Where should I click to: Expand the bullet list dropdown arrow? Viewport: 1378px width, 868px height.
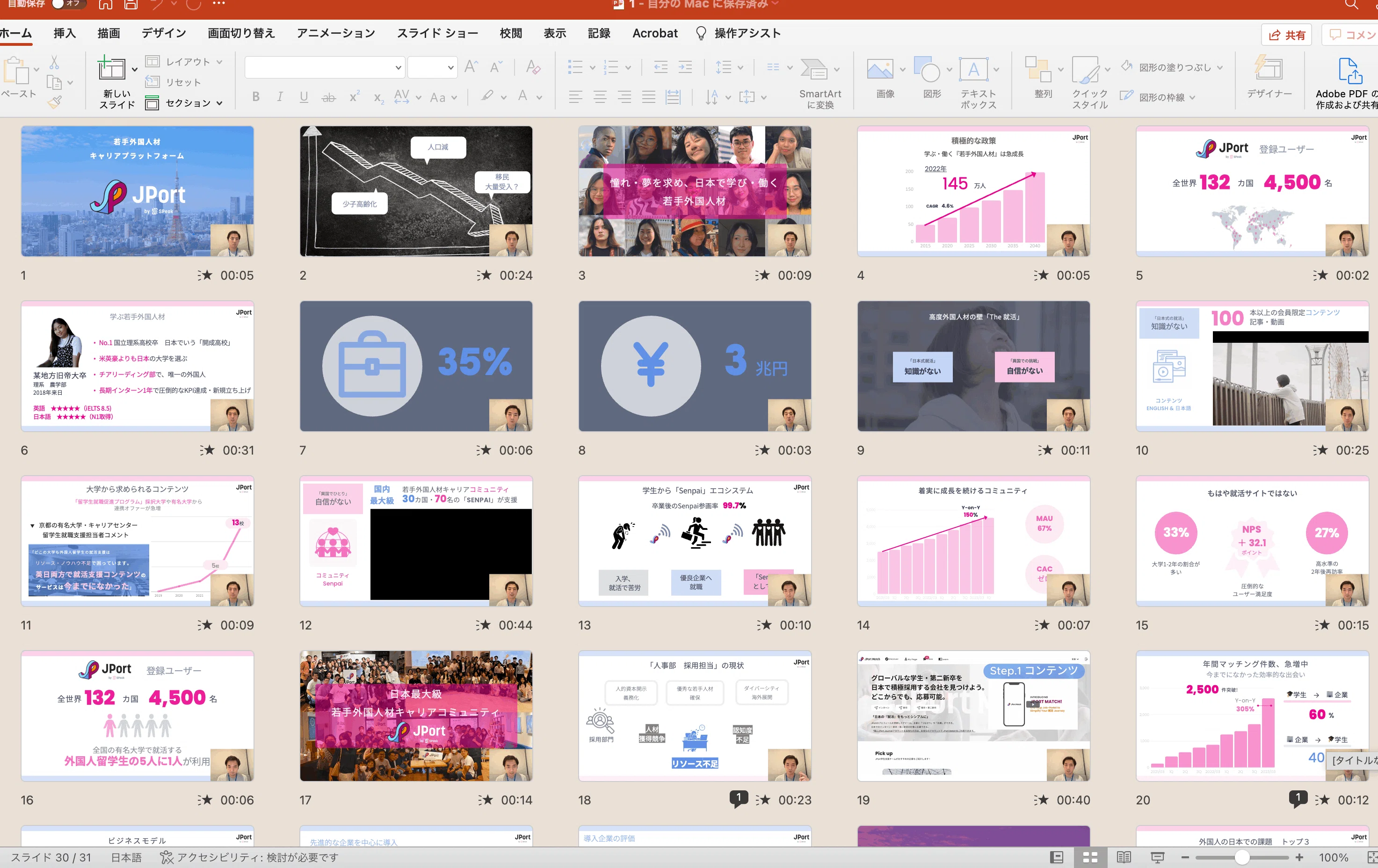coord(592,67)
